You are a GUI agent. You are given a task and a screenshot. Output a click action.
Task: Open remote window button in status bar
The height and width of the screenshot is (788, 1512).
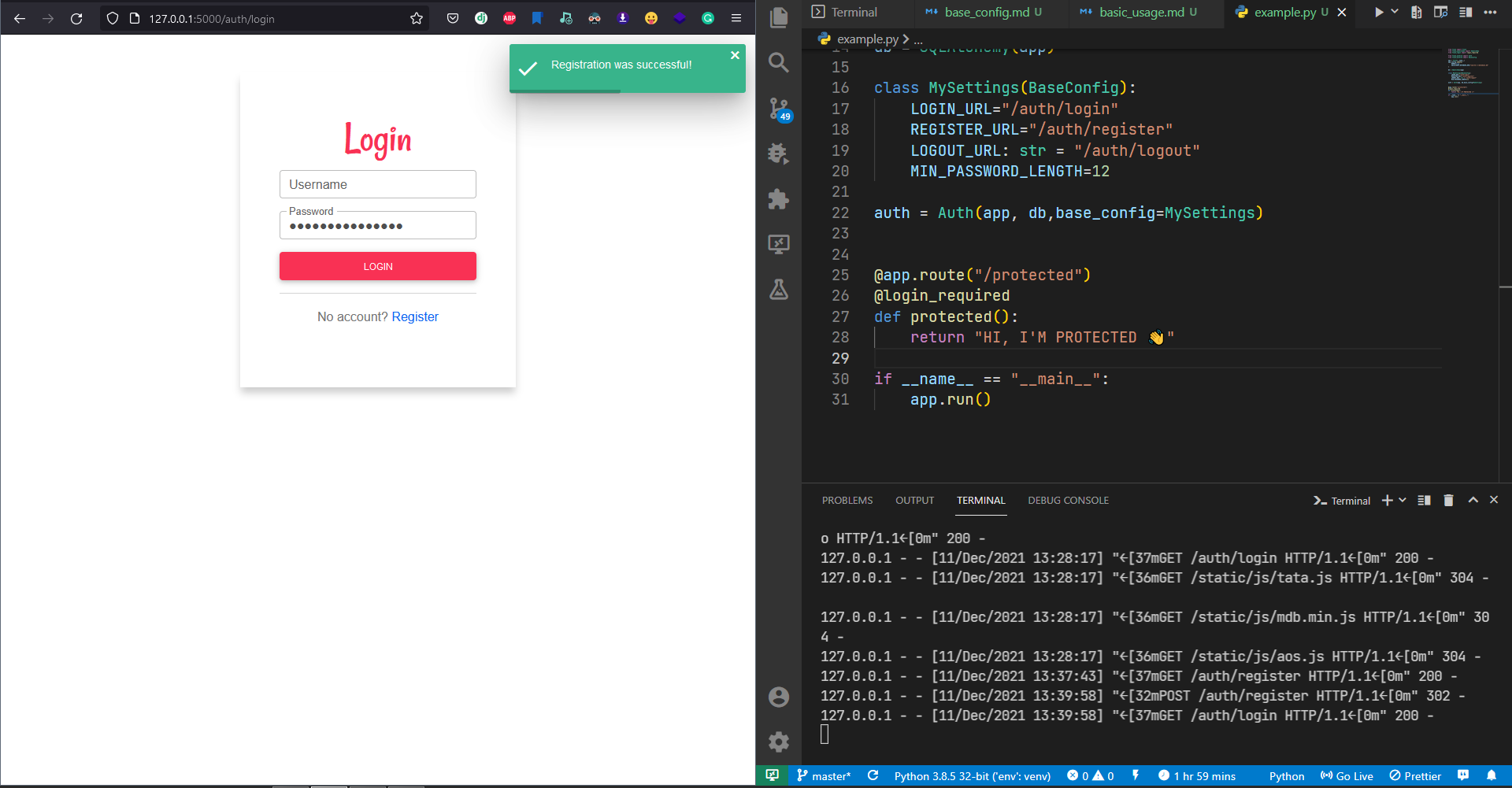(x=773, y=775)
